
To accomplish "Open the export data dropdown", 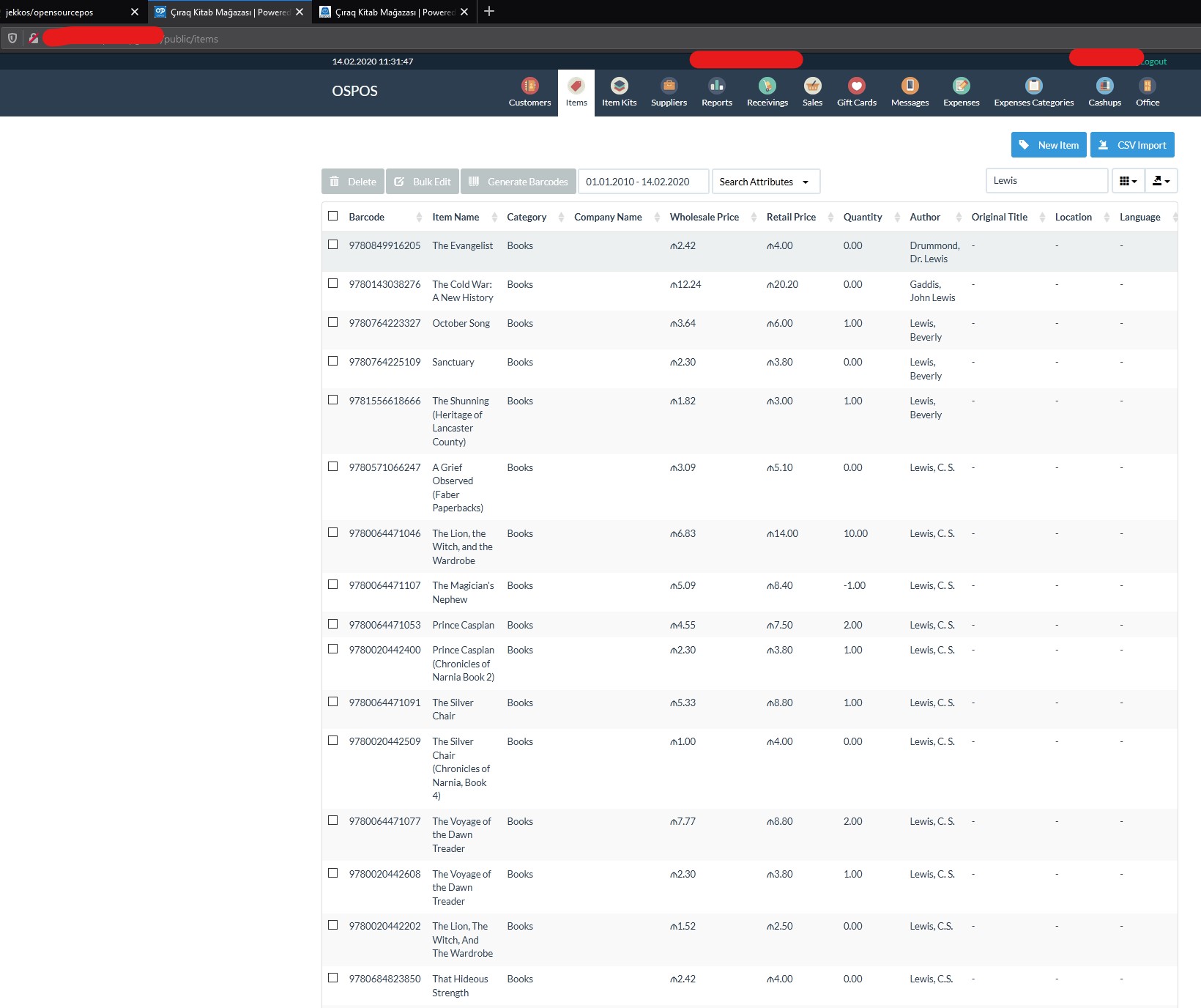I will (x=1161, y=181).
